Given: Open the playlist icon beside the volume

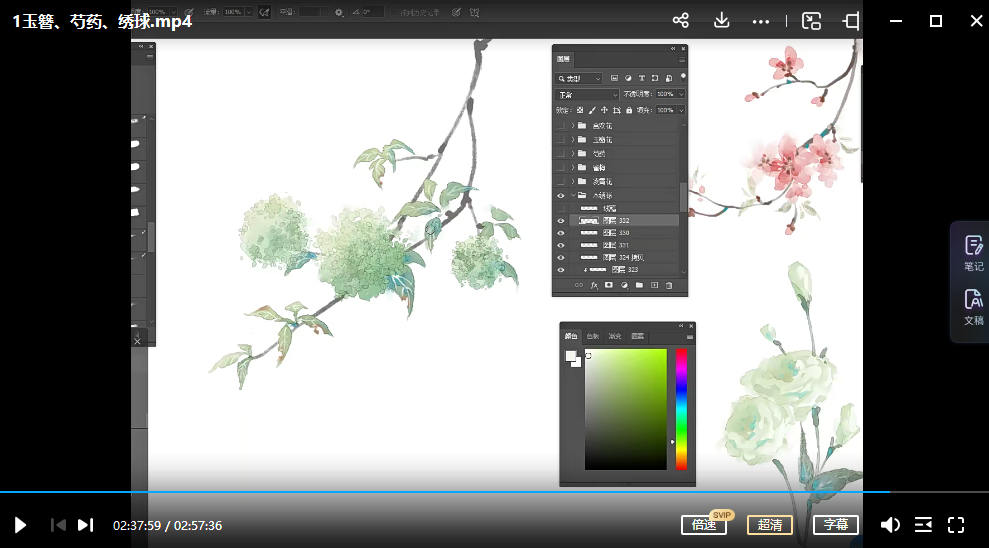Looking at the screenshot, I should (x=923, y=525).
